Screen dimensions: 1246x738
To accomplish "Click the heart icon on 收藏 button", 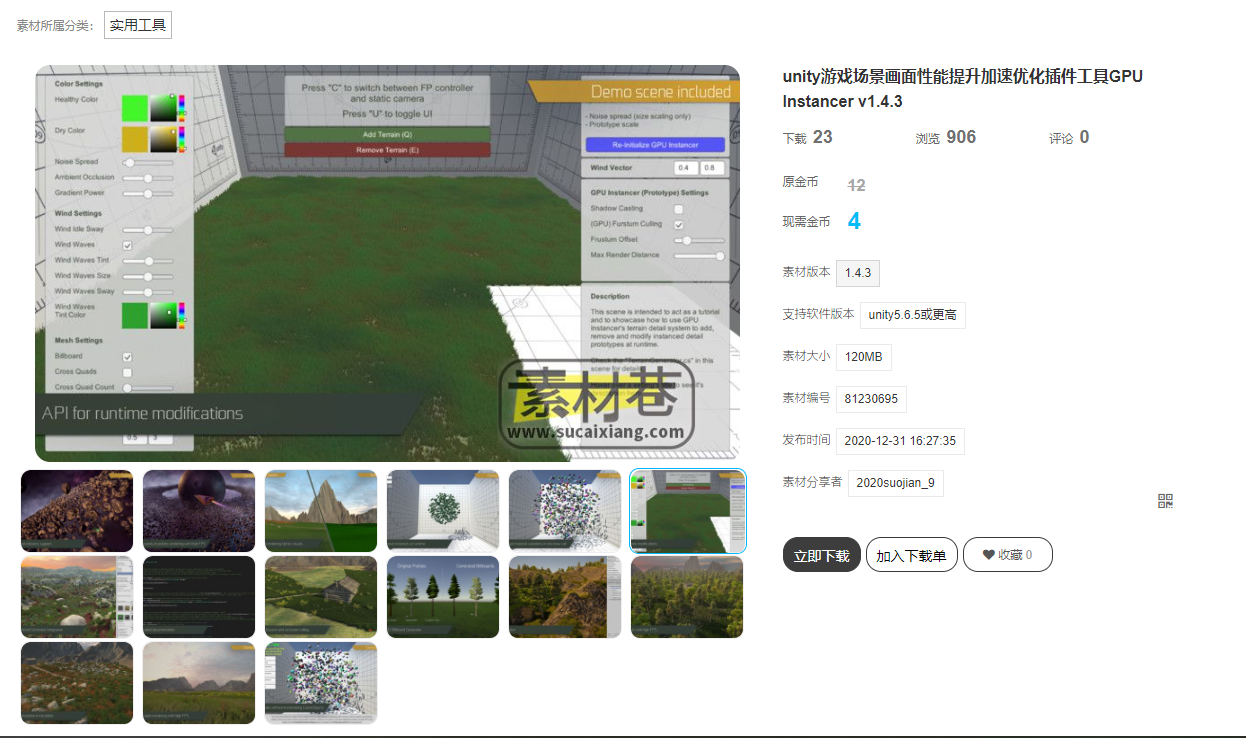I will coord(988,555).
